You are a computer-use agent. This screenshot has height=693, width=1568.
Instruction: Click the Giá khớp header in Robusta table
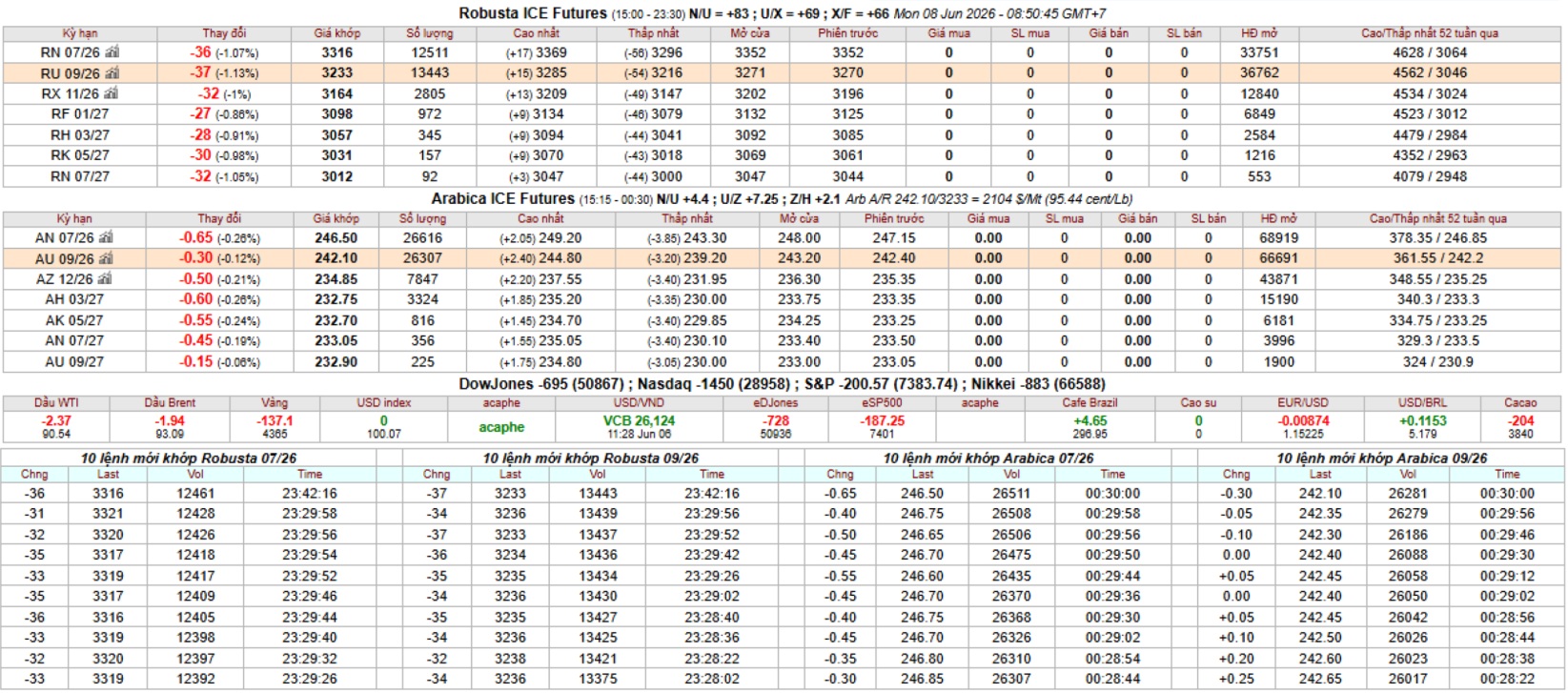pos(336,33)
